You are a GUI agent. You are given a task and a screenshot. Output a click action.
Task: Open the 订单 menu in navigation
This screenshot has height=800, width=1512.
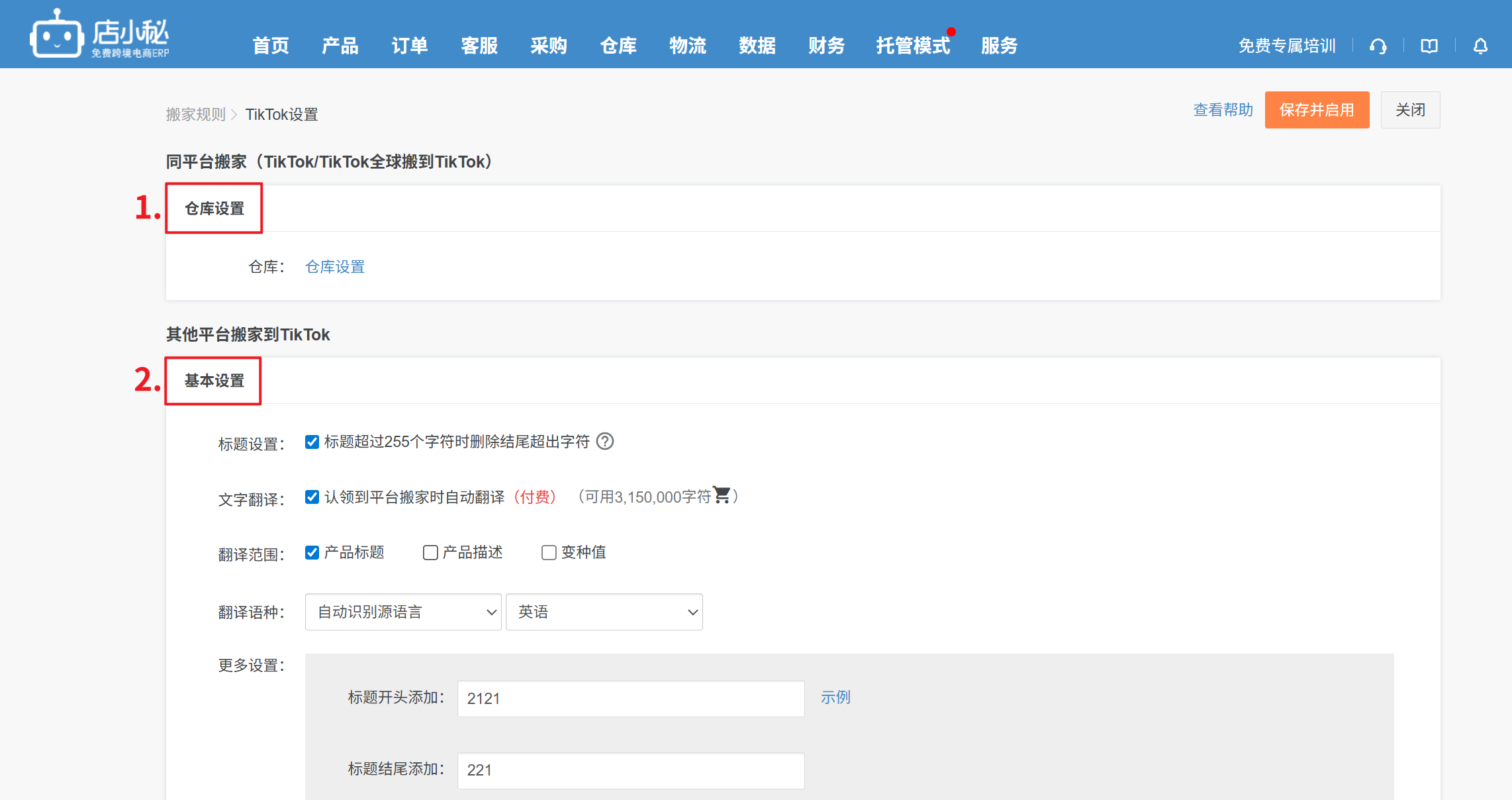(409, 46)
